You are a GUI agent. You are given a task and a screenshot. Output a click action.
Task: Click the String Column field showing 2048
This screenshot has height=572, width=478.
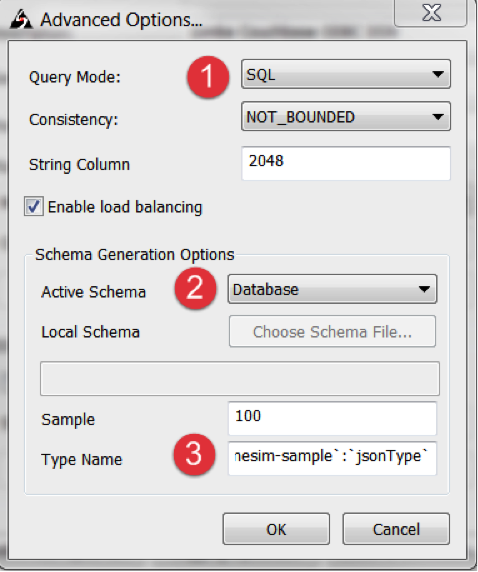[346, 163]
